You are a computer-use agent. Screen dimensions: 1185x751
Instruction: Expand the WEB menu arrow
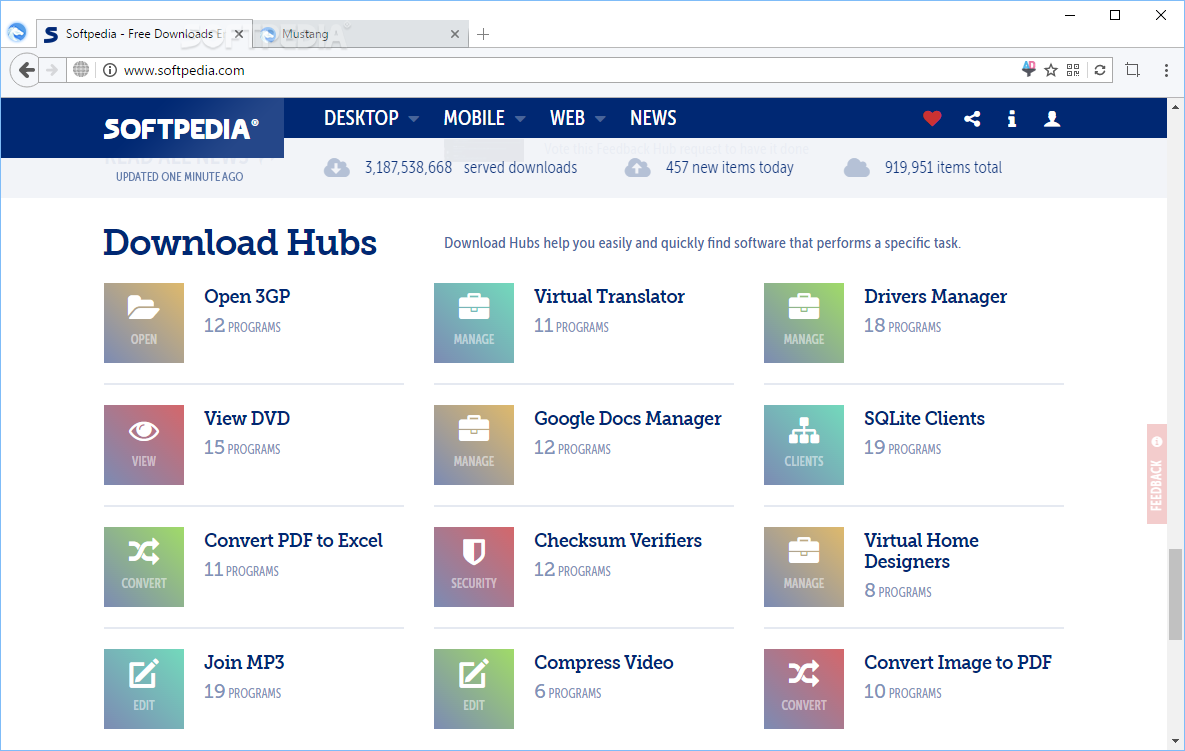click(600, 119)
